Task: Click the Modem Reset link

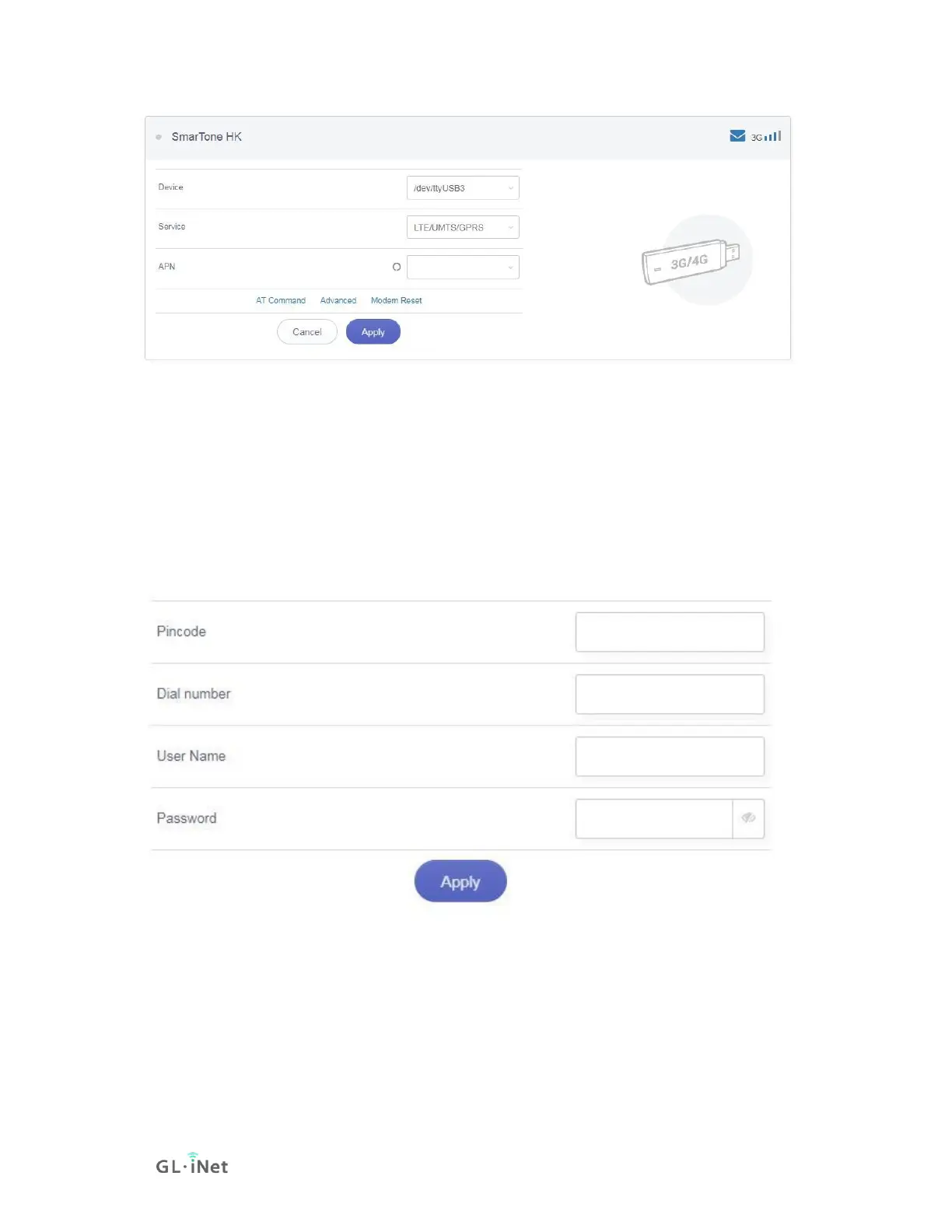Action: click(x=397, y=300)
